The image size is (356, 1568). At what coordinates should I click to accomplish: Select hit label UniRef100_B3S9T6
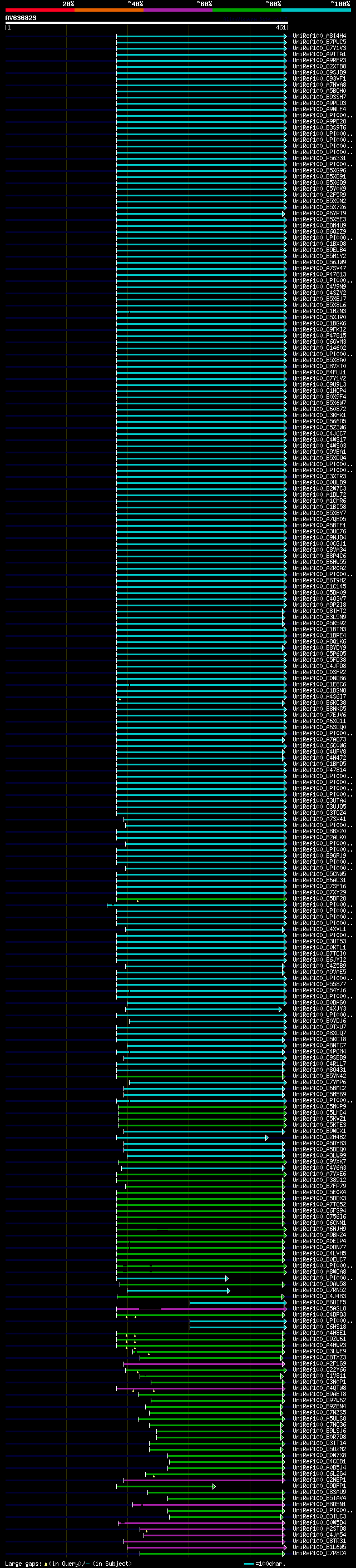click(x=319, y=128)
